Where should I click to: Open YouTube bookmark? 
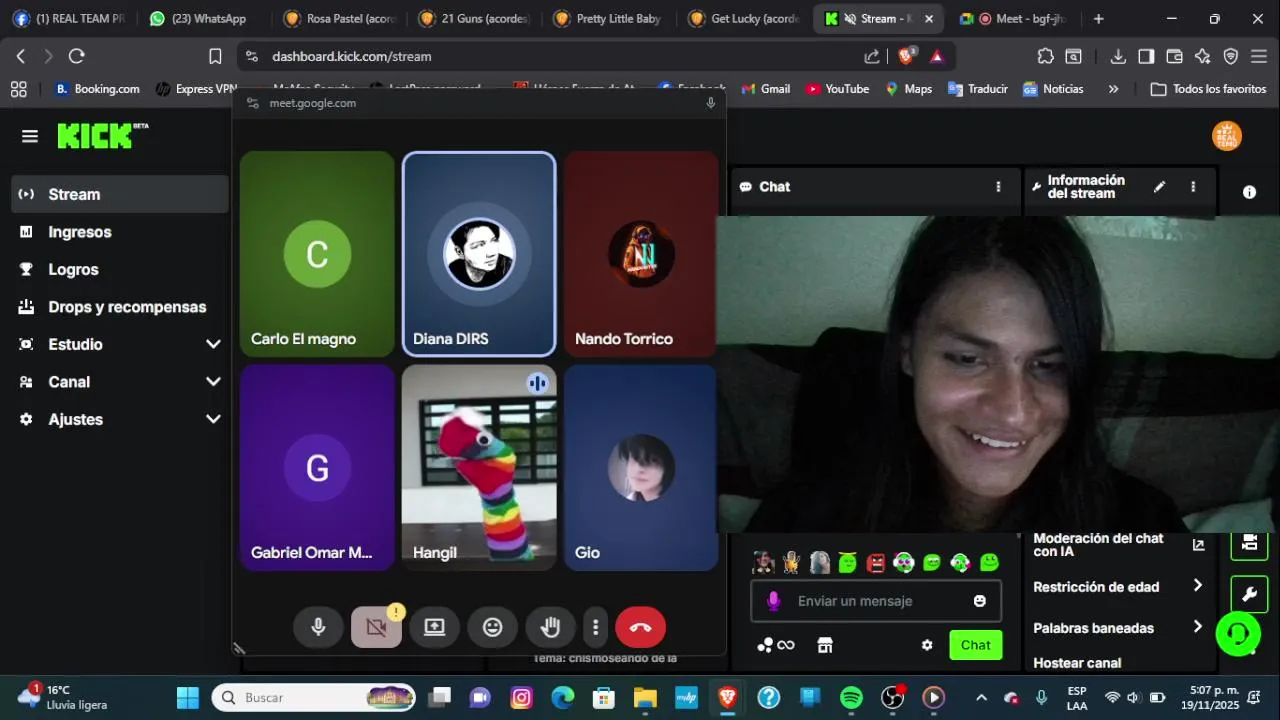pyautogui.click(x=837, y=89)
